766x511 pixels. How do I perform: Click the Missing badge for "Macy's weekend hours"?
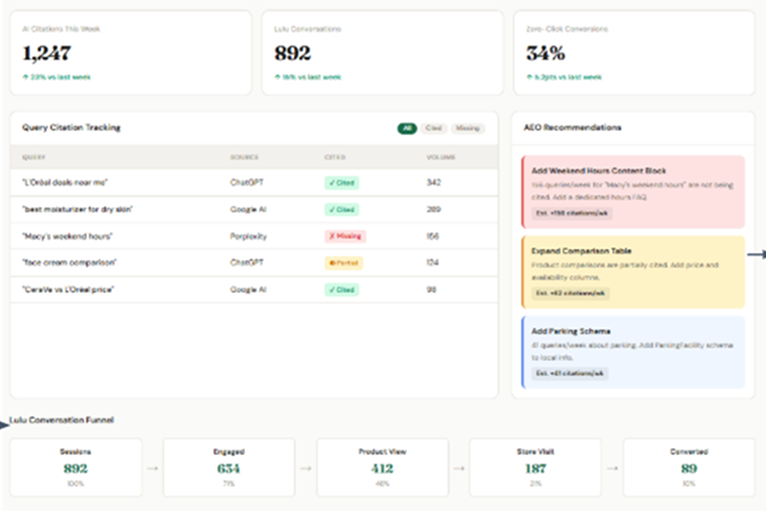pos(345,236)
